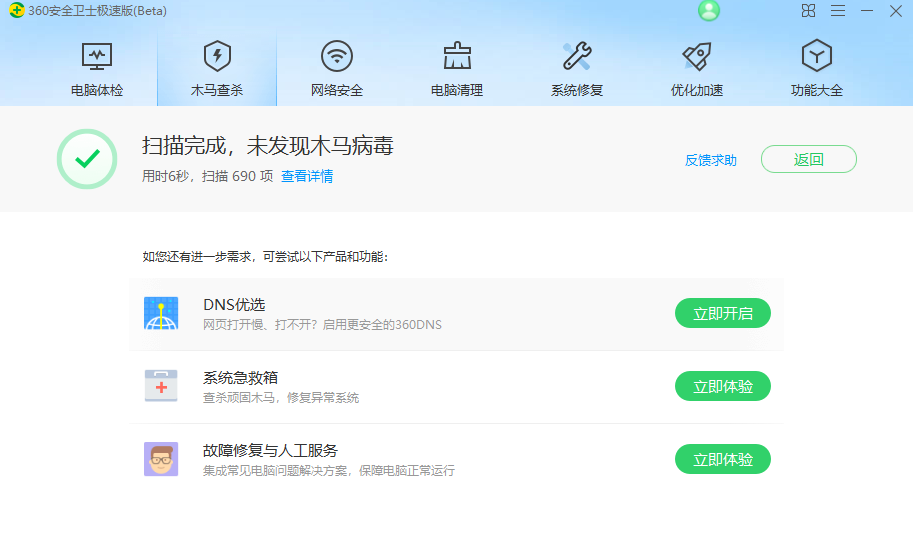Viewport: 913px width, 558px height.
Task: Click the user avatar icon in title bar
Action: (709, 10)
